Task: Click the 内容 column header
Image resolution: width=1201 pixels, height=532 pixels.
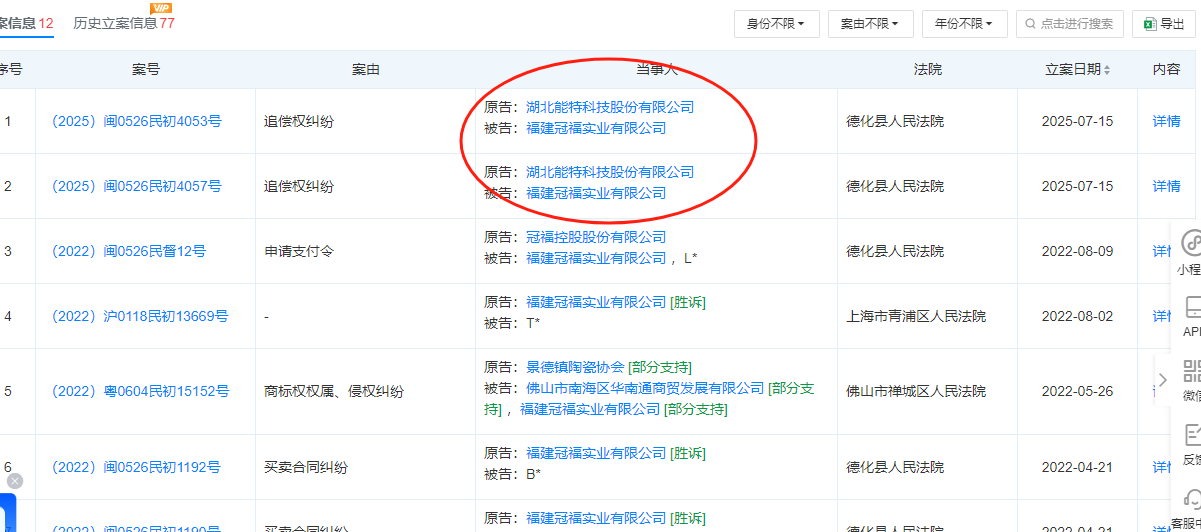Action: pyautogui.click(x=1166, y=70)
